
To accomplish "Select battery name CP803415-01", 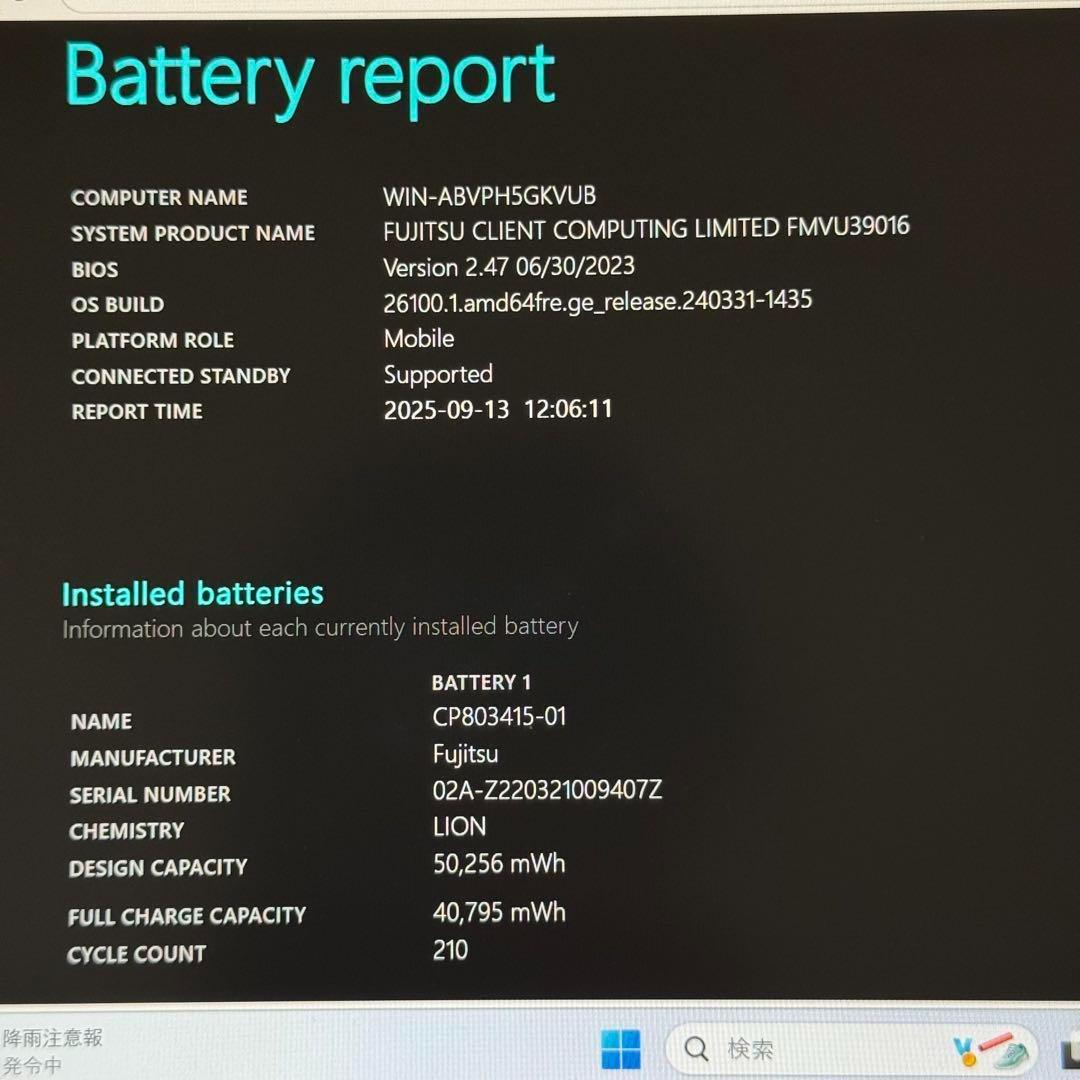I will point(499,717).
